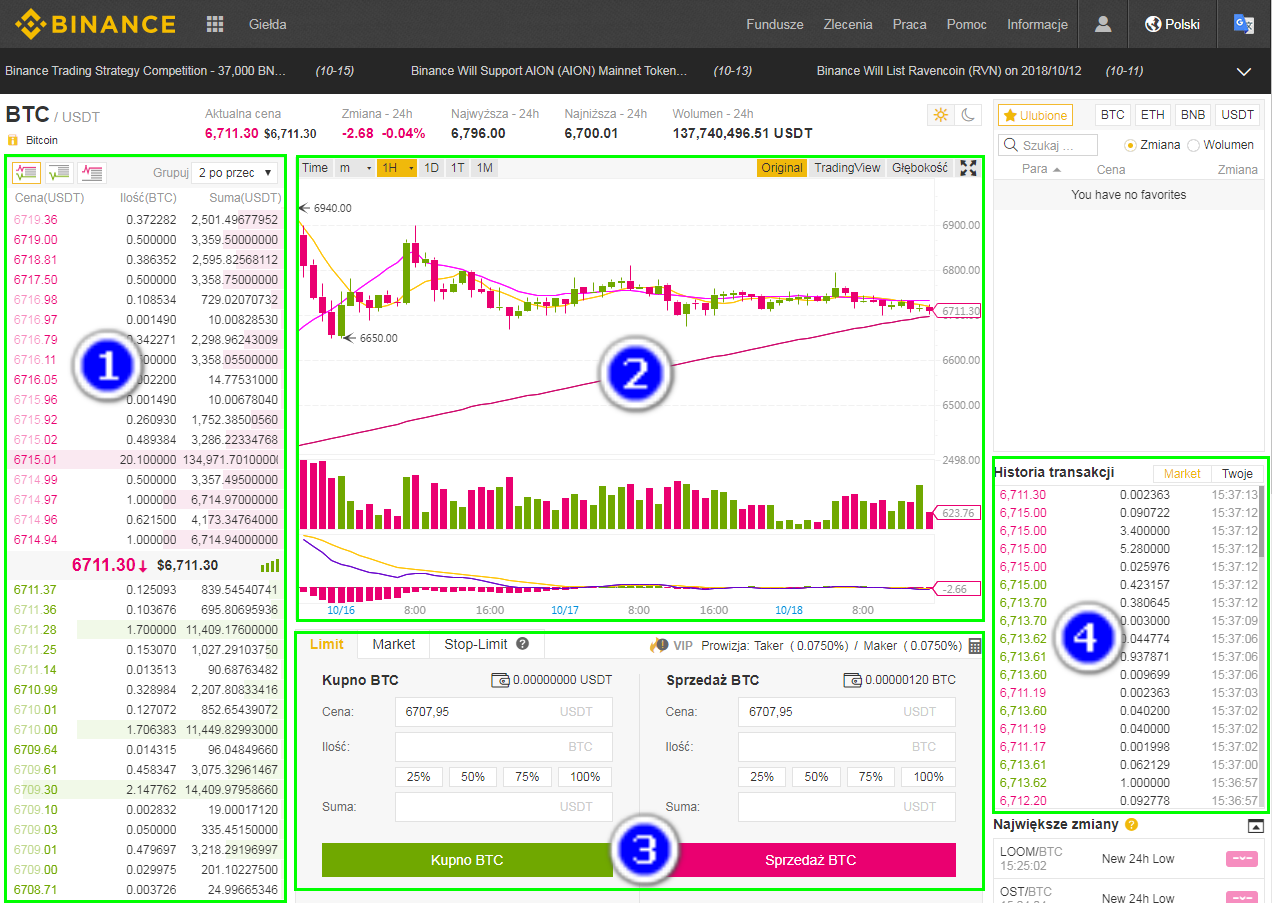This screenshot has width=1272, height=903.
Task: Set buy amount to 25%
Action: [420, 777]
